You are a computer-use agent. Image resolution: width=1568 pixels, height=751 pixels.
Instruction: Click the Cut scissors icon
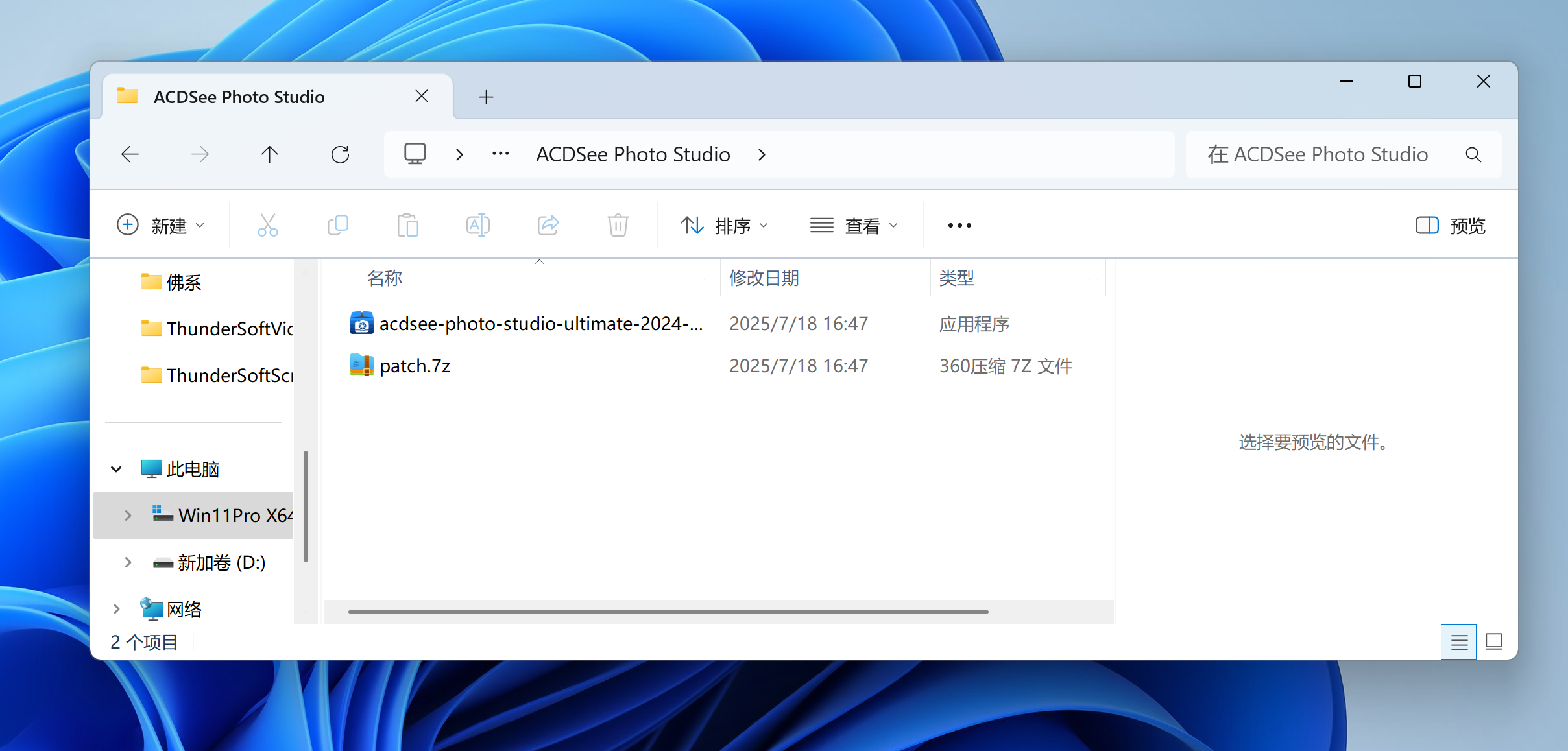(x=267, y=226)
